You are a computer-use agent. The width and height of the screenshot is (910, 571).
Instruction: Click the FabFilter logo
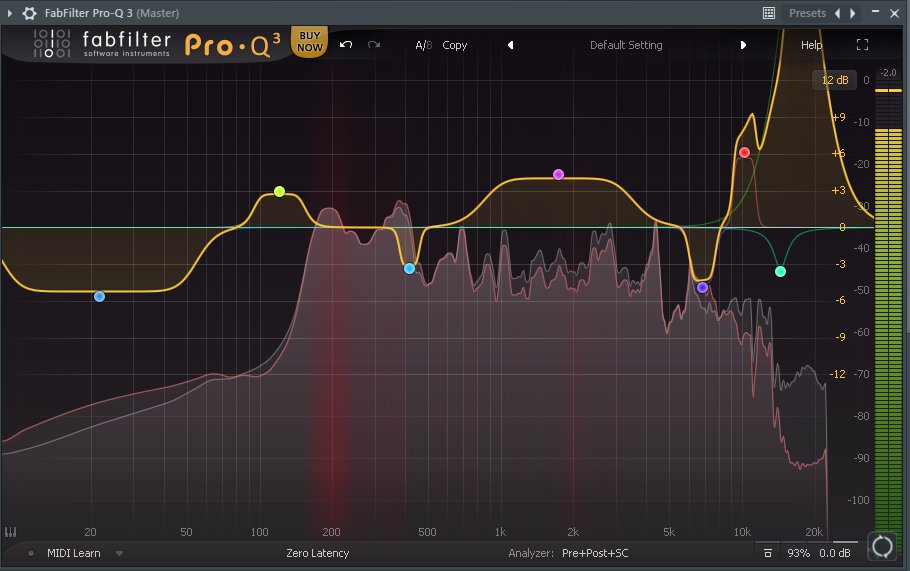pyautogui.click(x=102, y=44)
